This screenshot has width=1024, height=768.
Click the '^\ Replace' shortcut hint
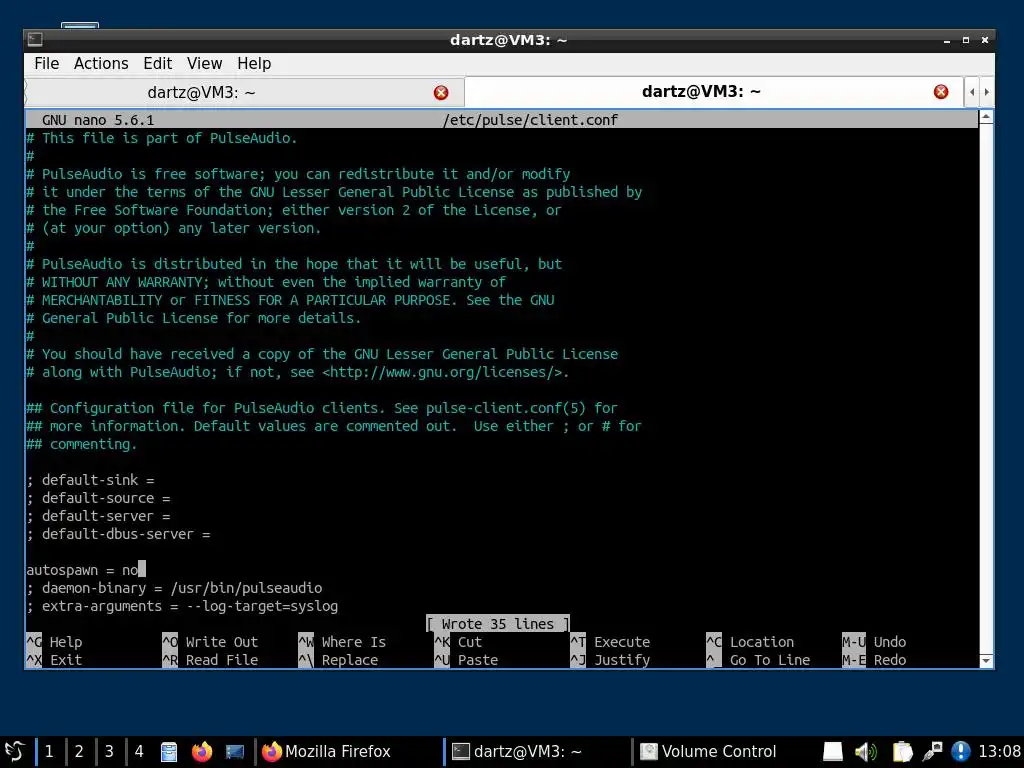(x=338, y=660)
